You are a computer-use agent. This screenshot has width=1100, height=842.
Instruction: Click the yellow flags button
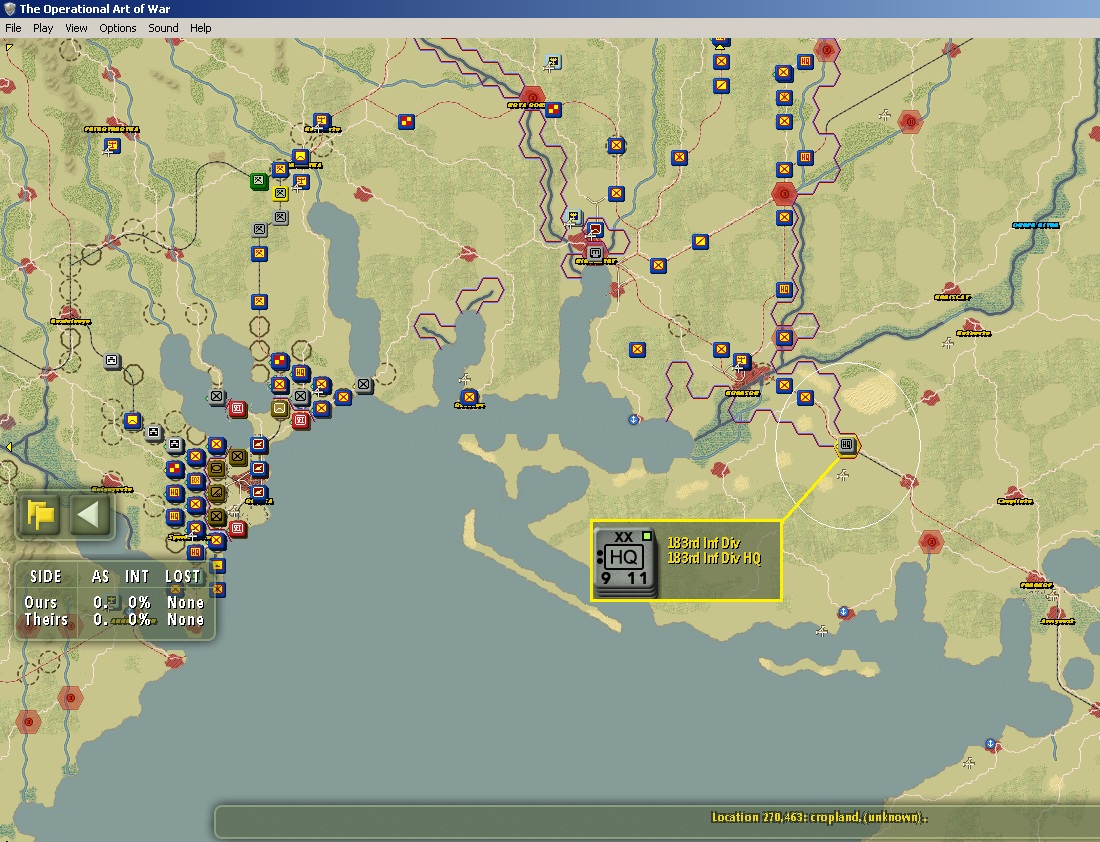(x=41, y=515)
